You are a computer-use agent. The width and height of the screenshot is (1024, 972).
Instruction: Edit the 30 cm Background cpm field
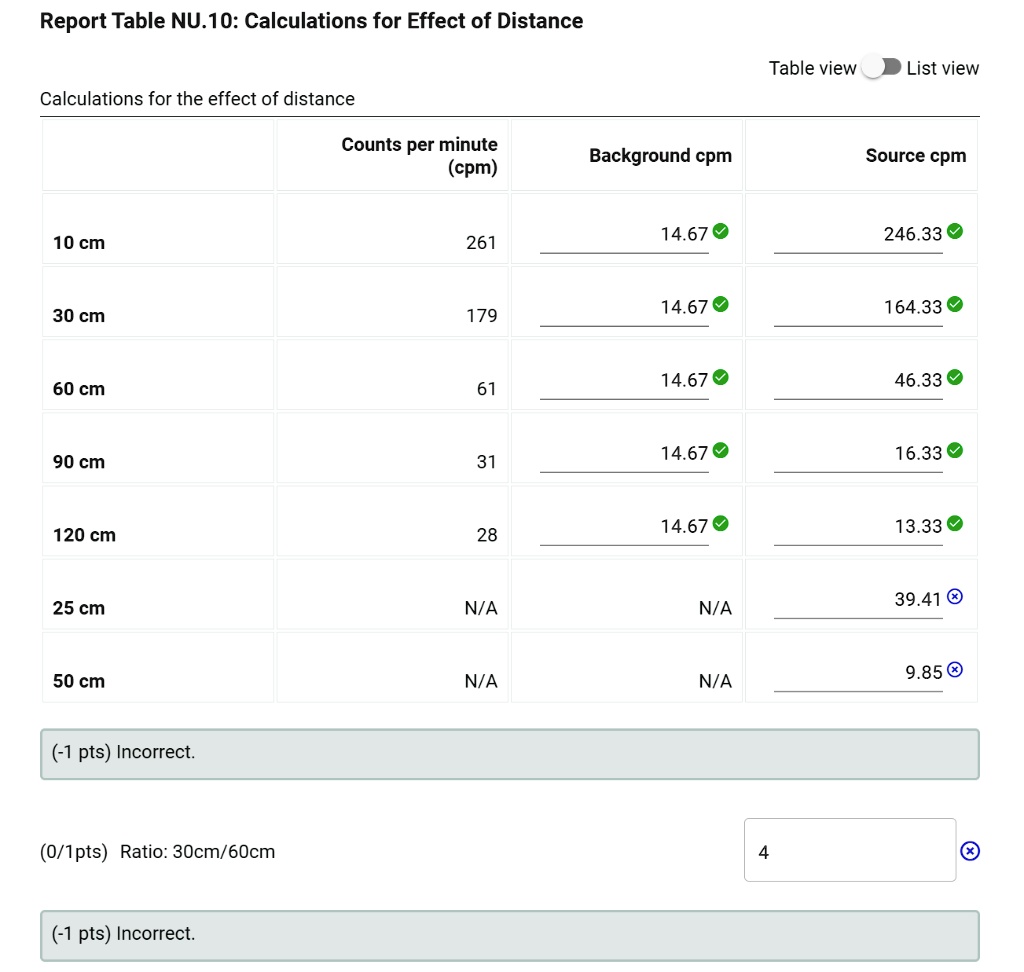pos(624,309)
